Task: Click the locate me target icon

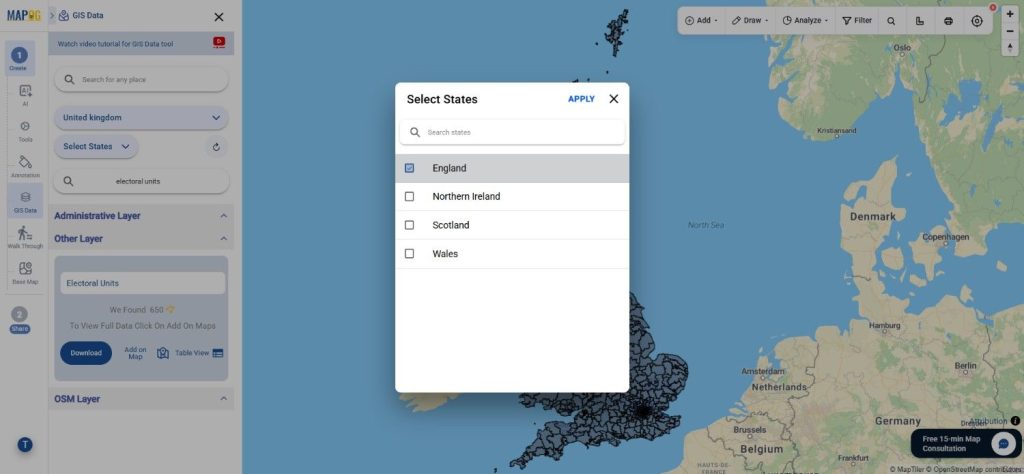Action: 977,21
